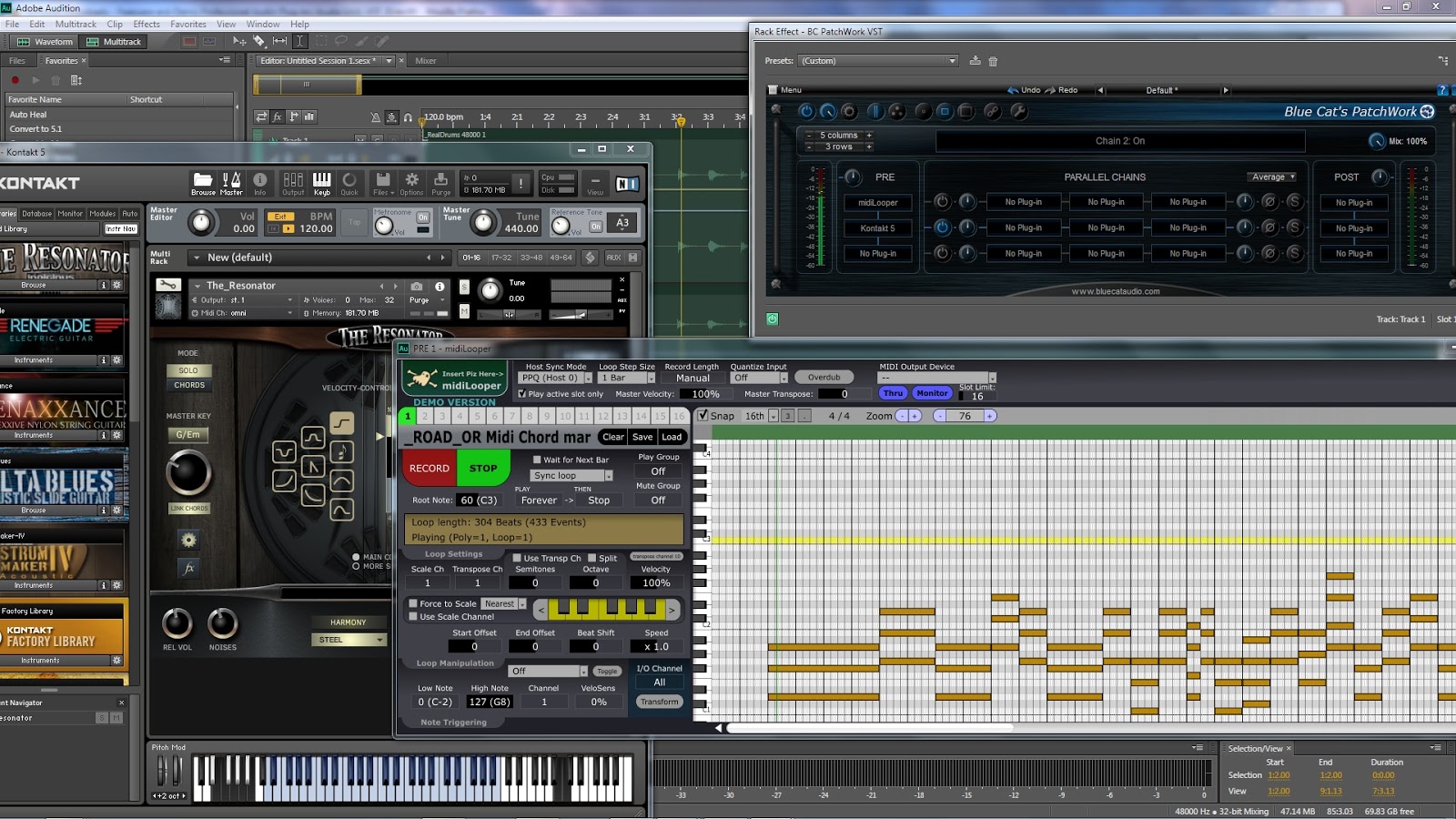Toggle the Kontakt Keyb on-screen keyboard

(x=322, y=183)
